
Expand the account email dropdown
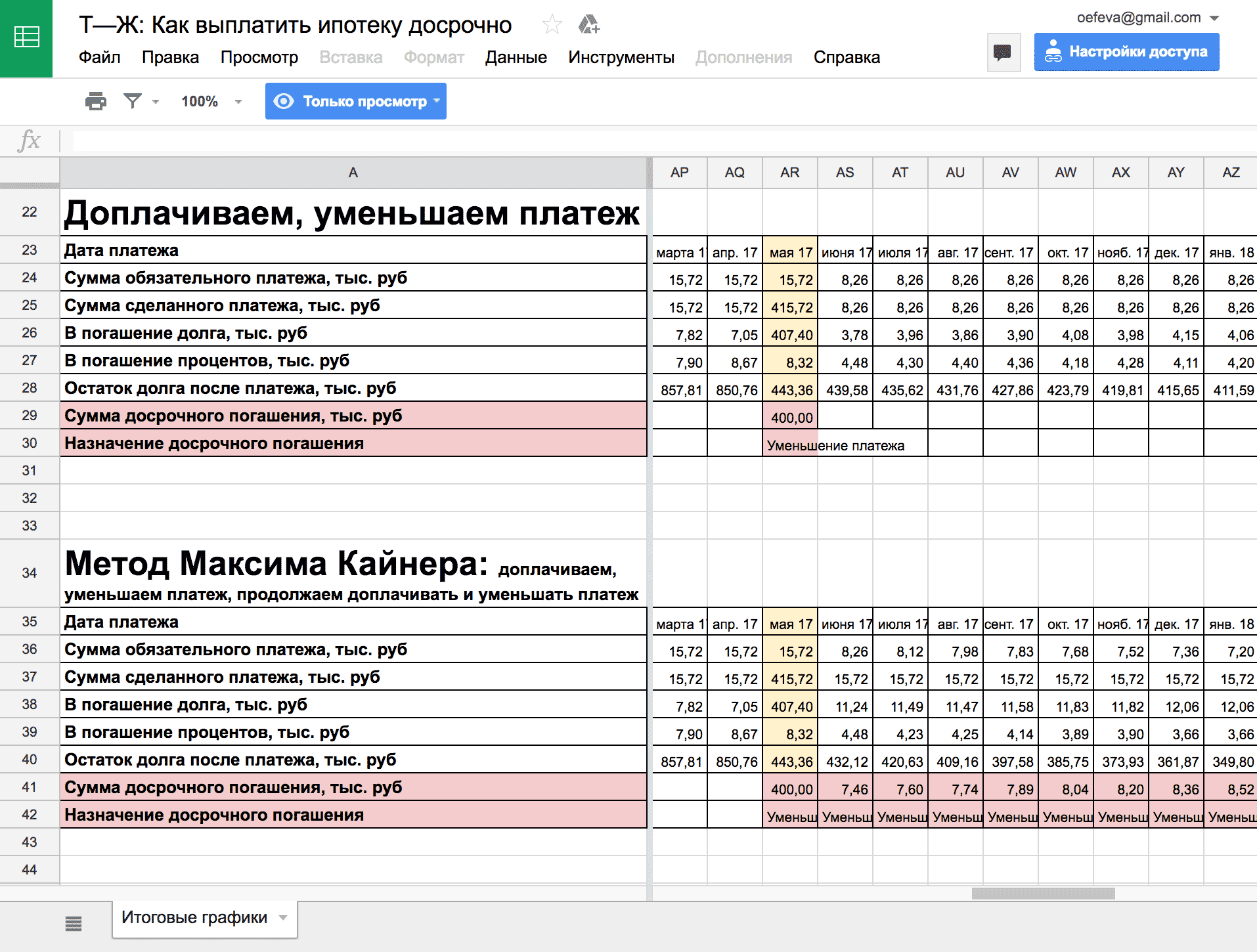point(1214,18)
